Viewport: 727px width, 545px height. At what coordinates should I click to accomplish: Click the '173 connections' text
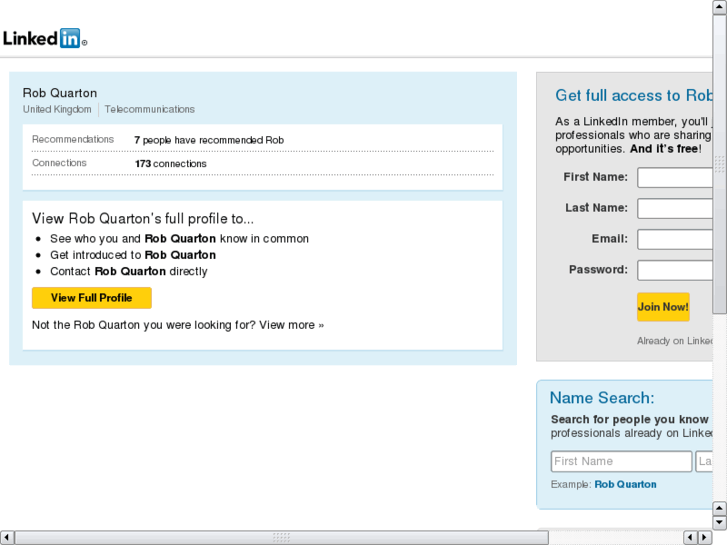tap(171, 164)
